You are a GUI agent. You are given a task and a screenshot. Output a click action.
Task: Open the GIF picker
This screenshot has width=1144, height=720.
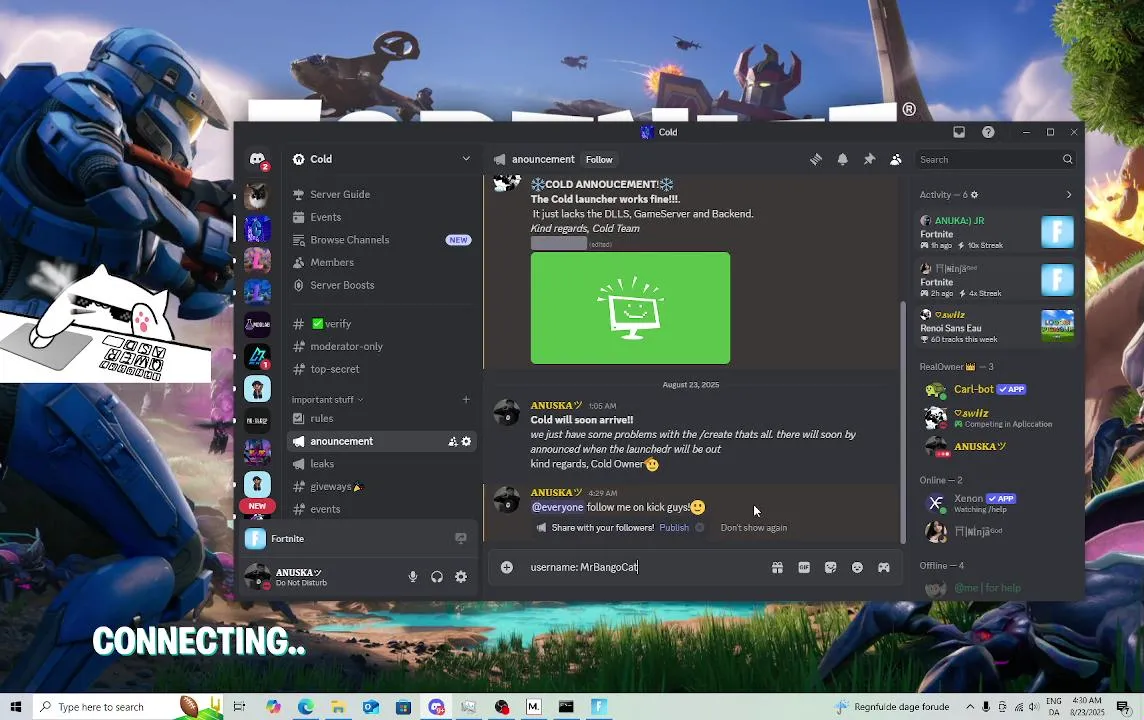click(804, 568)
